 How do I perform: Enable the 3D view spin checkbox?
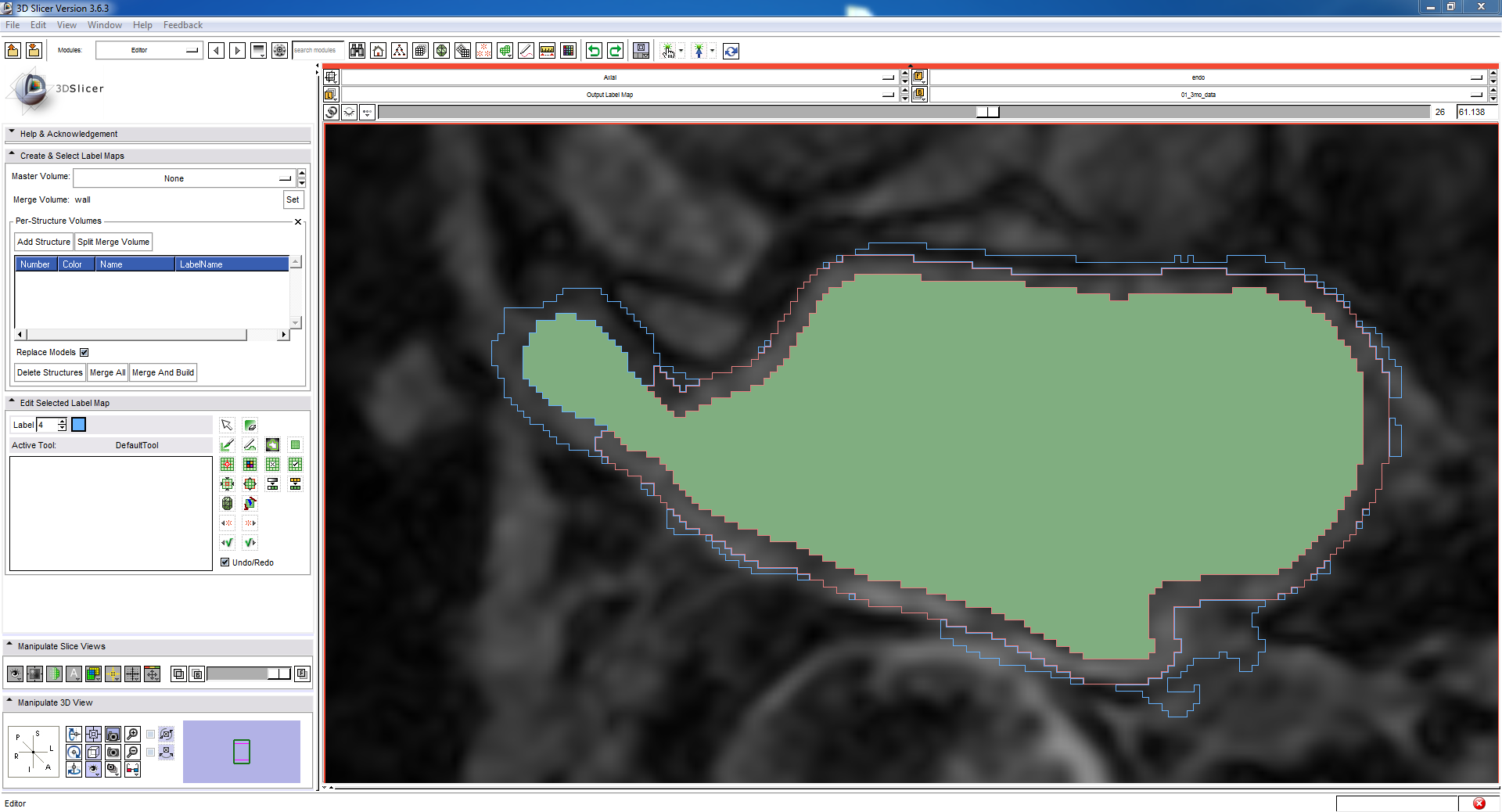coord(151,735)
